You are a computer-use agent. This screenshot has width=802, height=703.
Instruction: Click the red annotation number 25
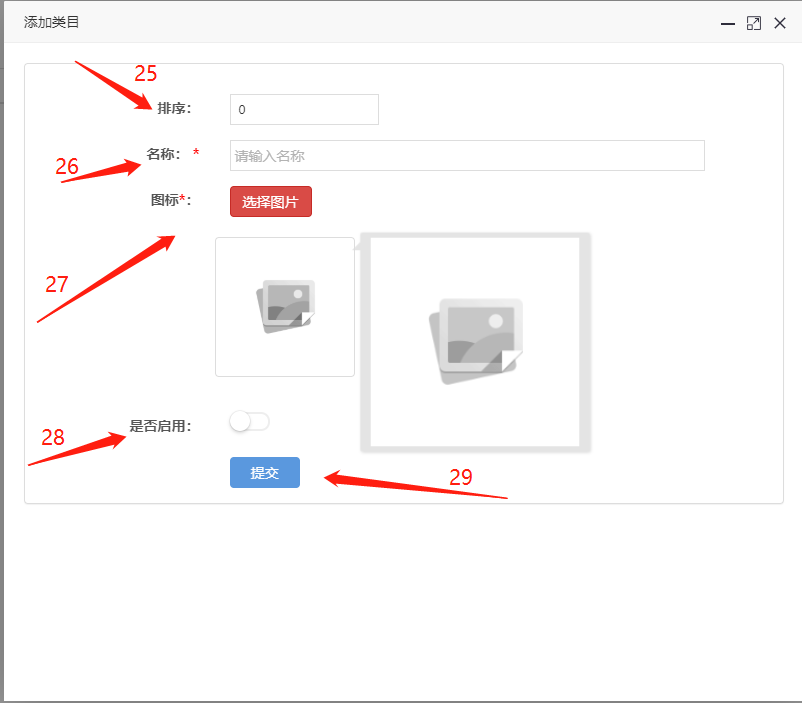[x=146, y=73]
